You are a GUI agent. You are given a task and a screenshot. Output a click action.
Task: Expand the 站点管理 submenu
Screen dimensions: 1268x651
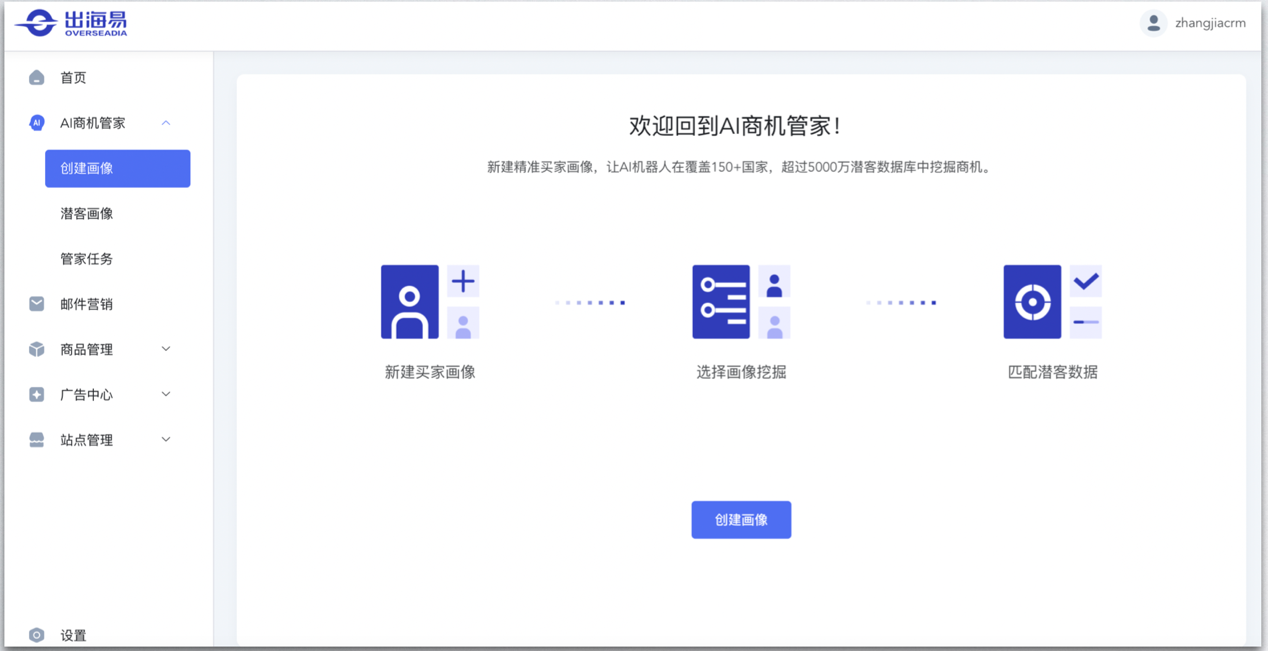pos(166,439)
